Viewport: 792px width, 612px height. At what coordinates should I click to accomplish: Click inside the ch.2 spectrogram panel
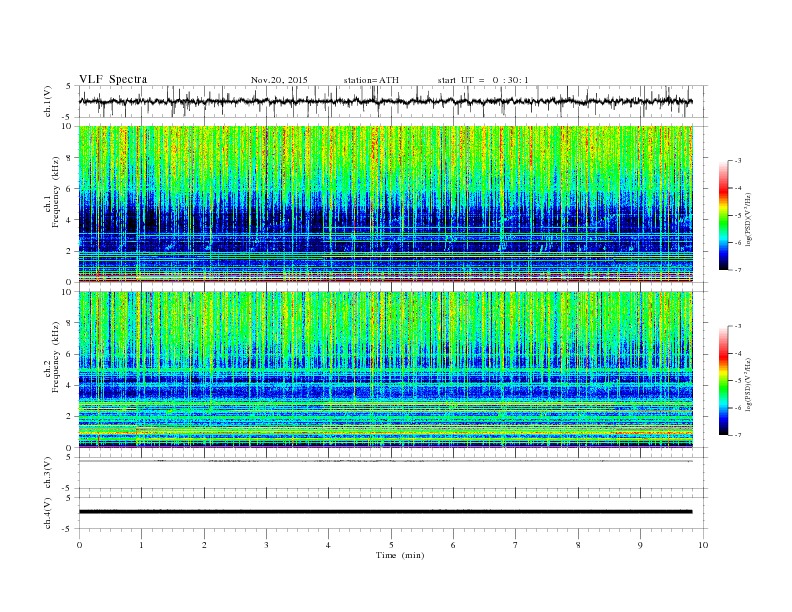[386, 369]
